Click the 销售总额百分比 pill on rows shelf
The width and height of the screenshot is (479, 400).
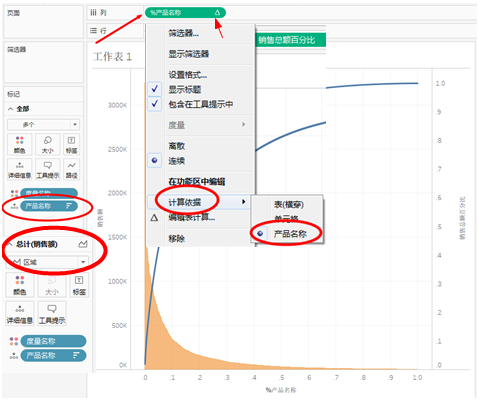(x=287, y=40)
